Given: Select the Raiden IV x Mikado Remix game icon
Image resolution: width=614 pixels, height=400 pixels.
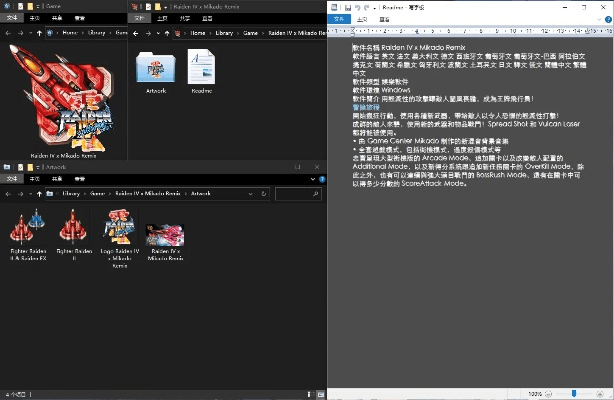Looking at the screenshot, I should click(x=63, y=101).
